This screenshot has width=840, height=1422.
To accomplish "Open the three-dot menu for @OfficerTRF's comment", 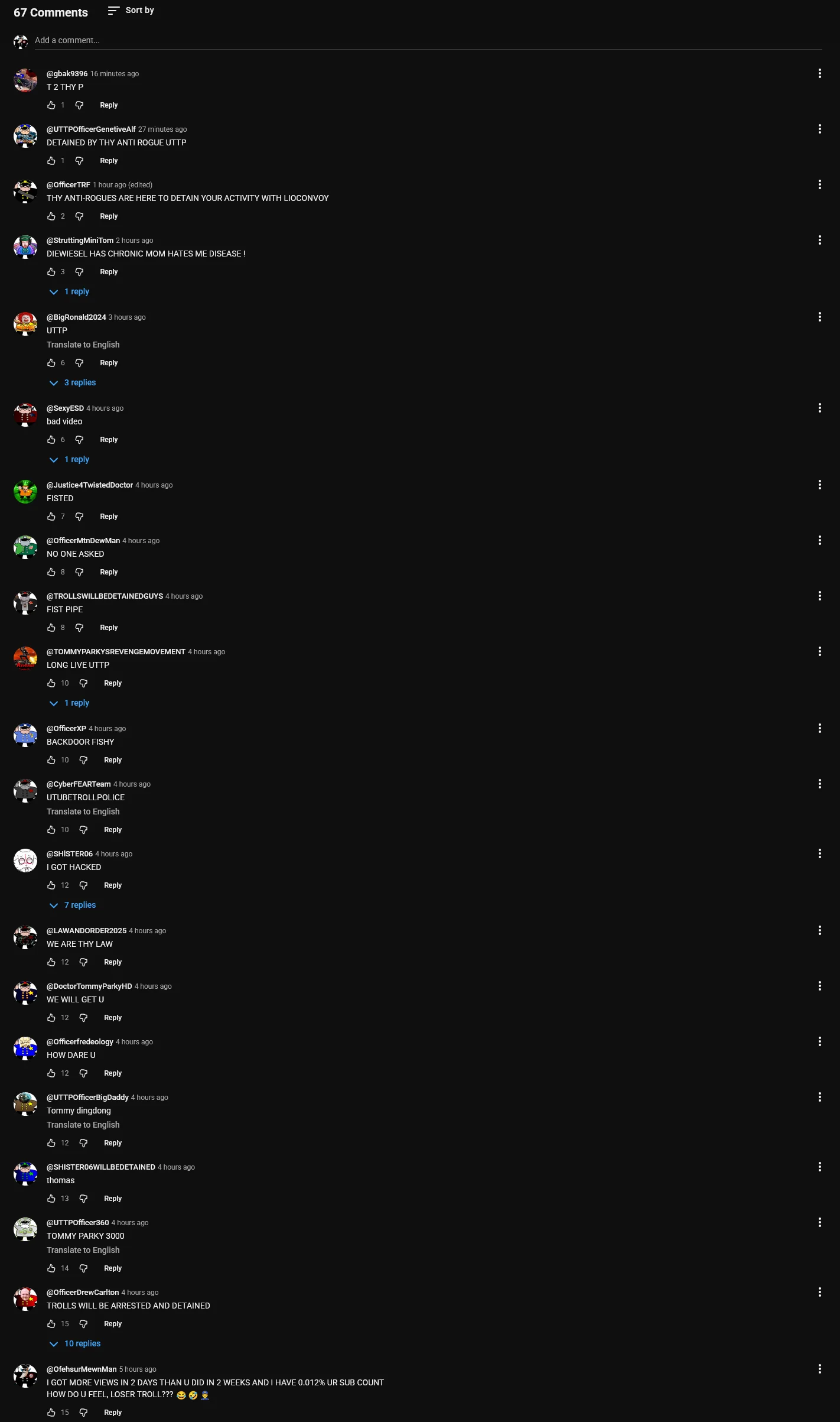I will coord(819,184).
